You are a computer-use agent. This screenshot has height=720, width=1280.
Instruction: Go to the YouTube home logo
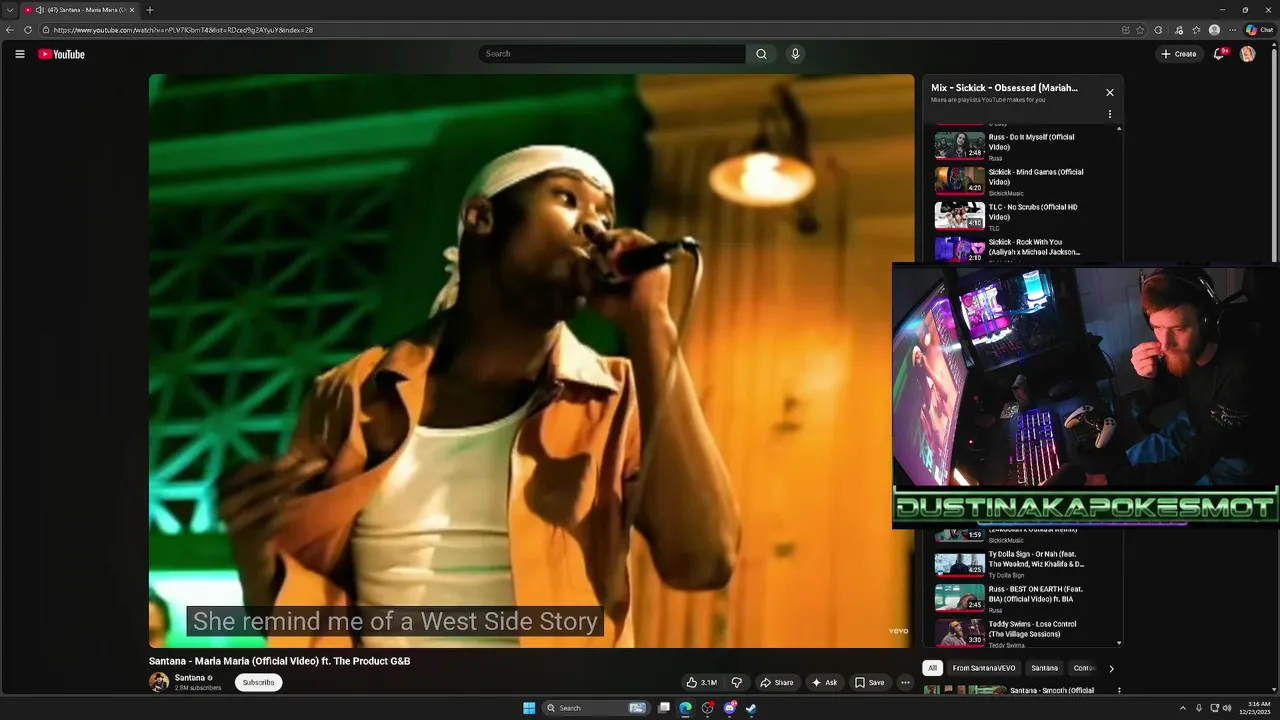61,54
